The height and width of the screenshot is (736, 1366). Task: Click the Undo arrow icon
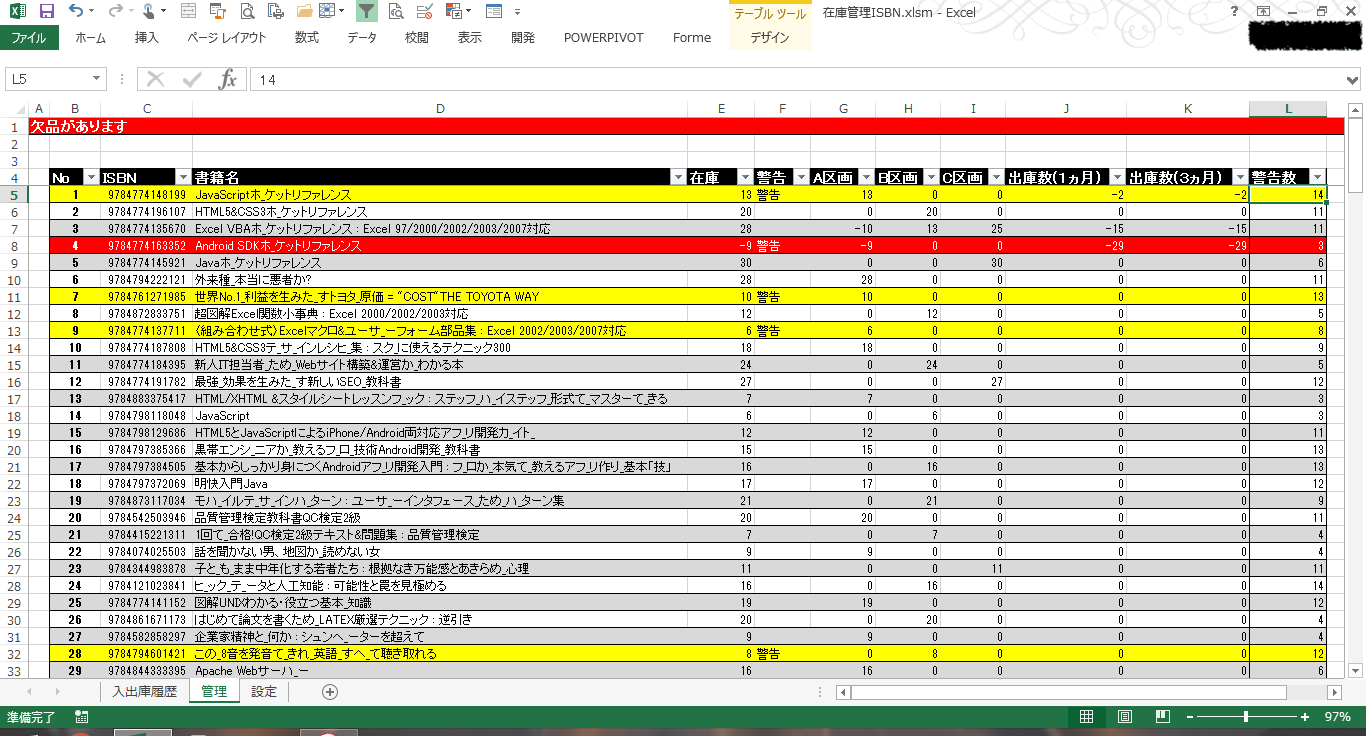[76, 12]
